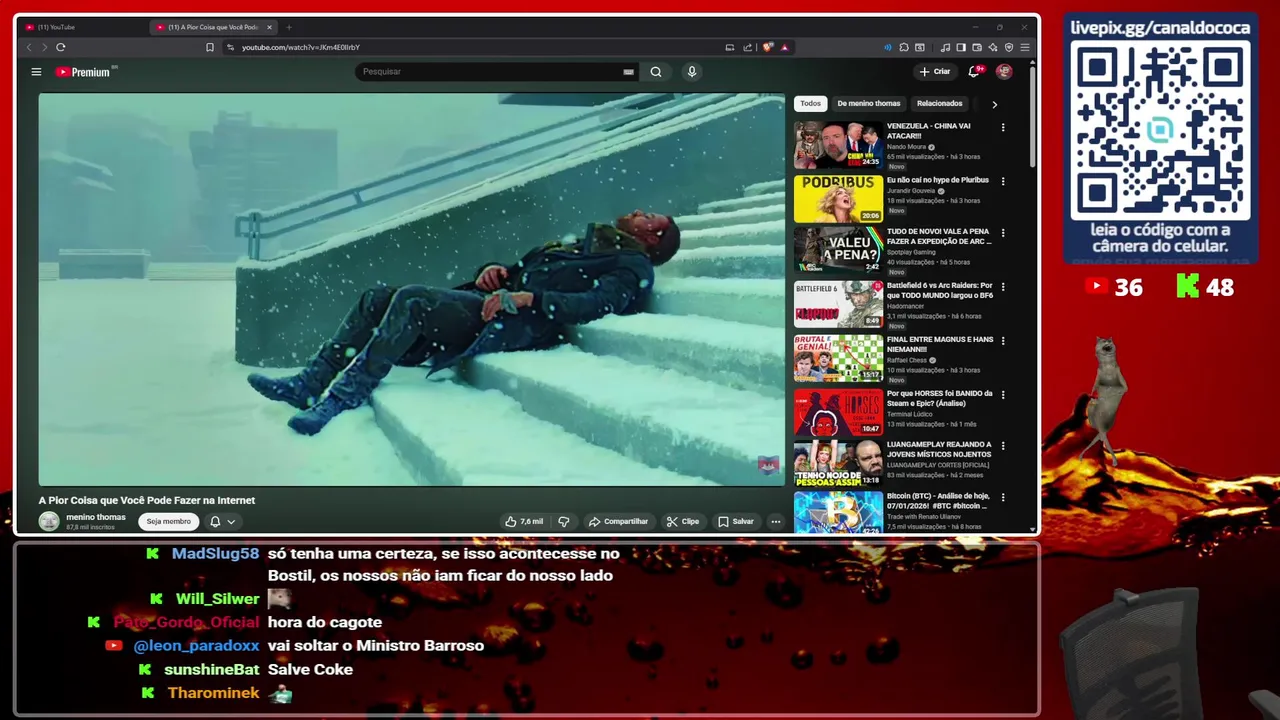Click the page vertical scrollbar

1032,115
